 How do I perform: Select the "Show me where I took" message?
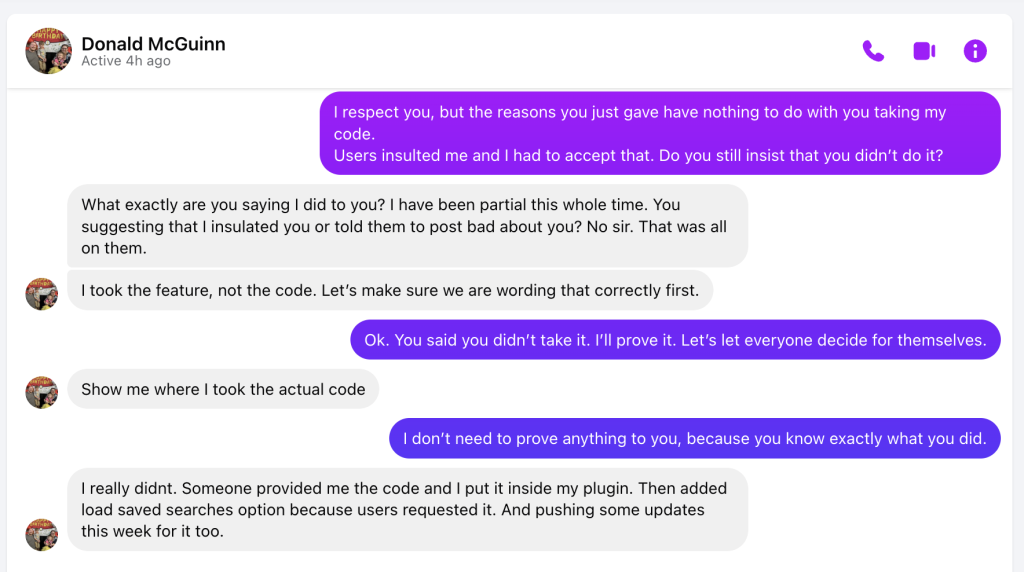[x=223, y=390]
